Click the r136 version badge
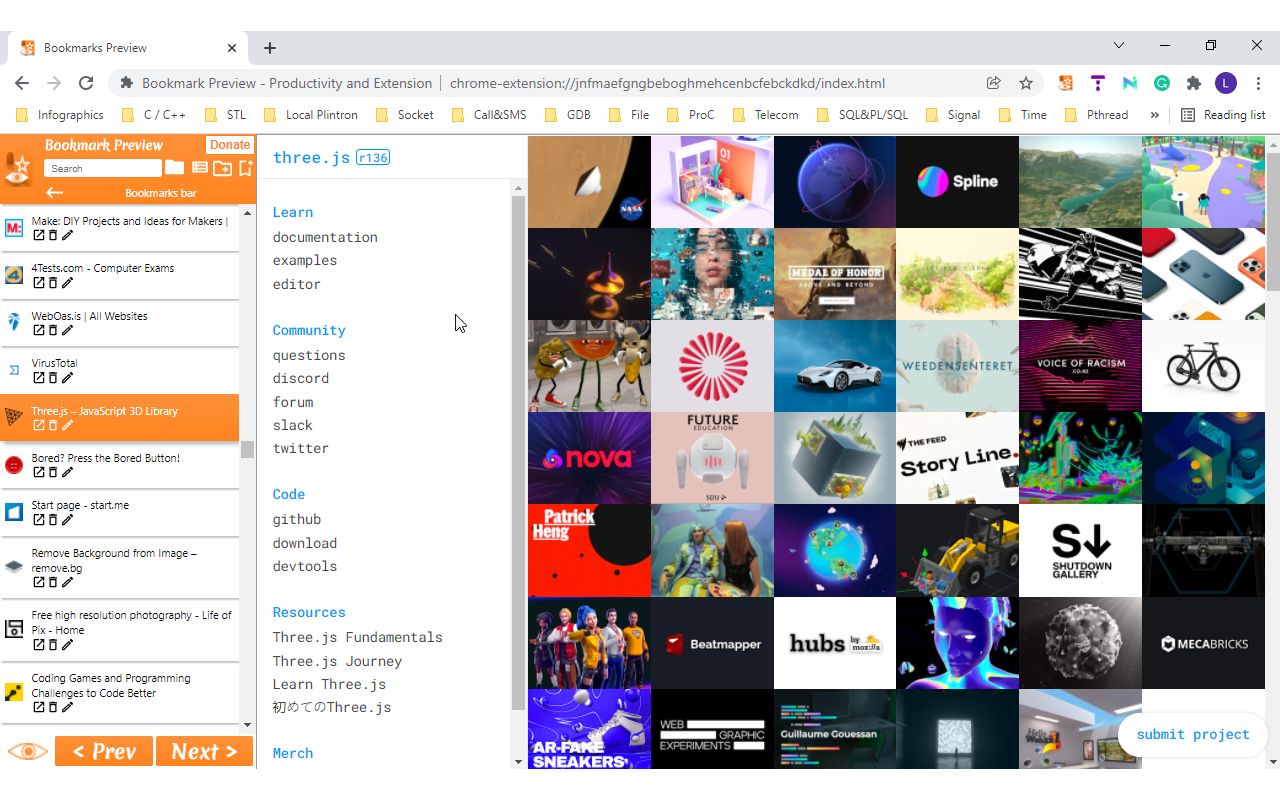 [x=373, y=158]
